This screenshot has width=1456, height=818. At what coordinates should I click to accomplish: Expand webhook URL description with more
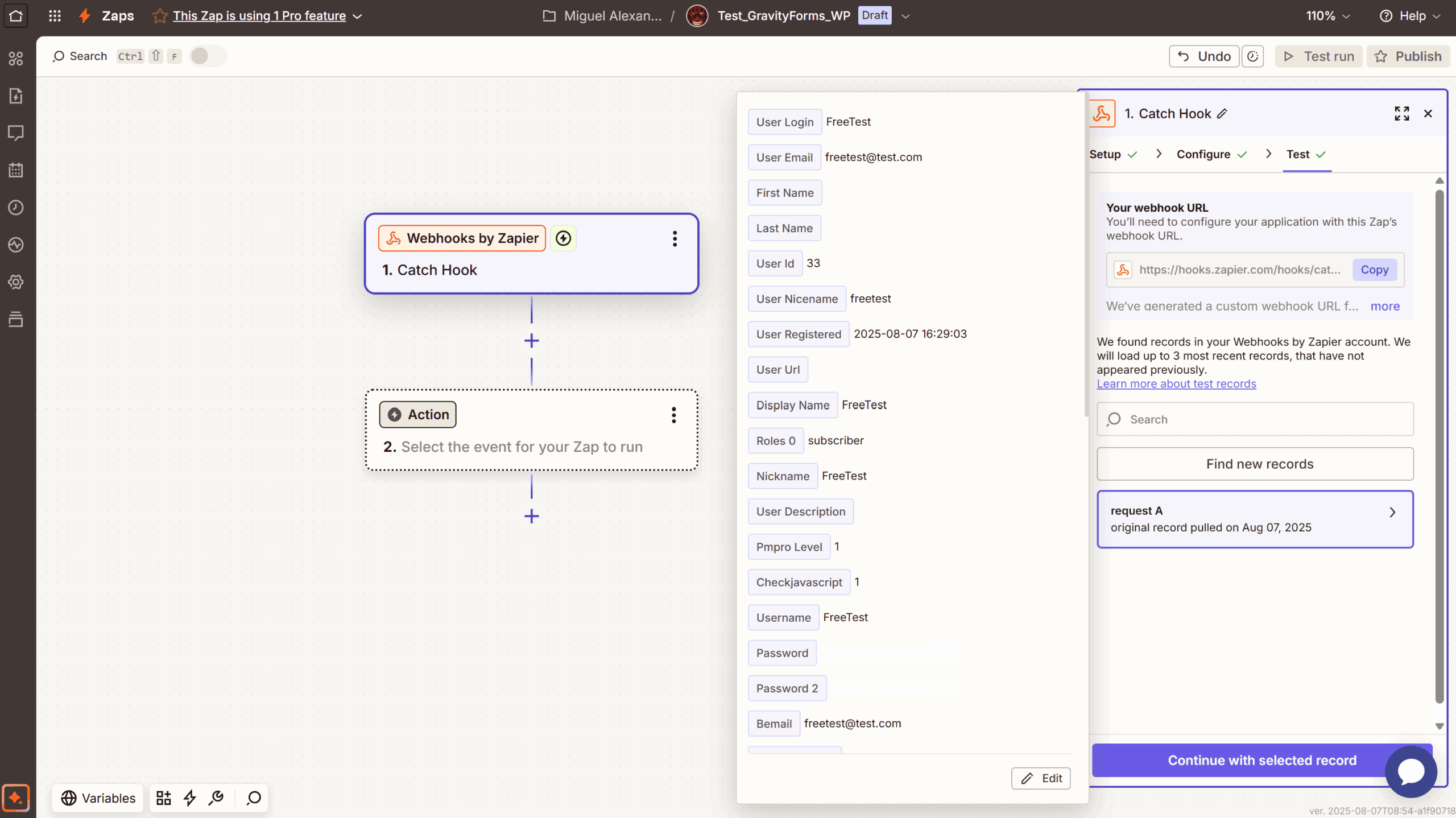coord(1384,306)
